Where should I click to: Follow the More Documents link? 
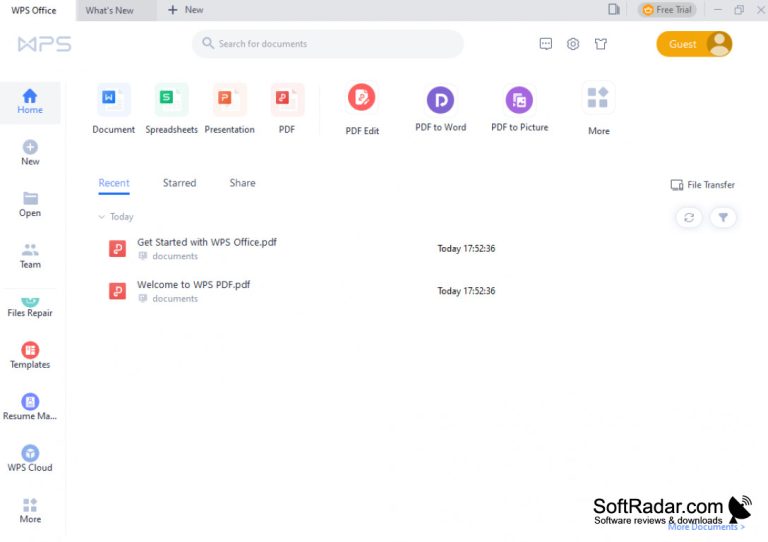[x=706, y=527]
